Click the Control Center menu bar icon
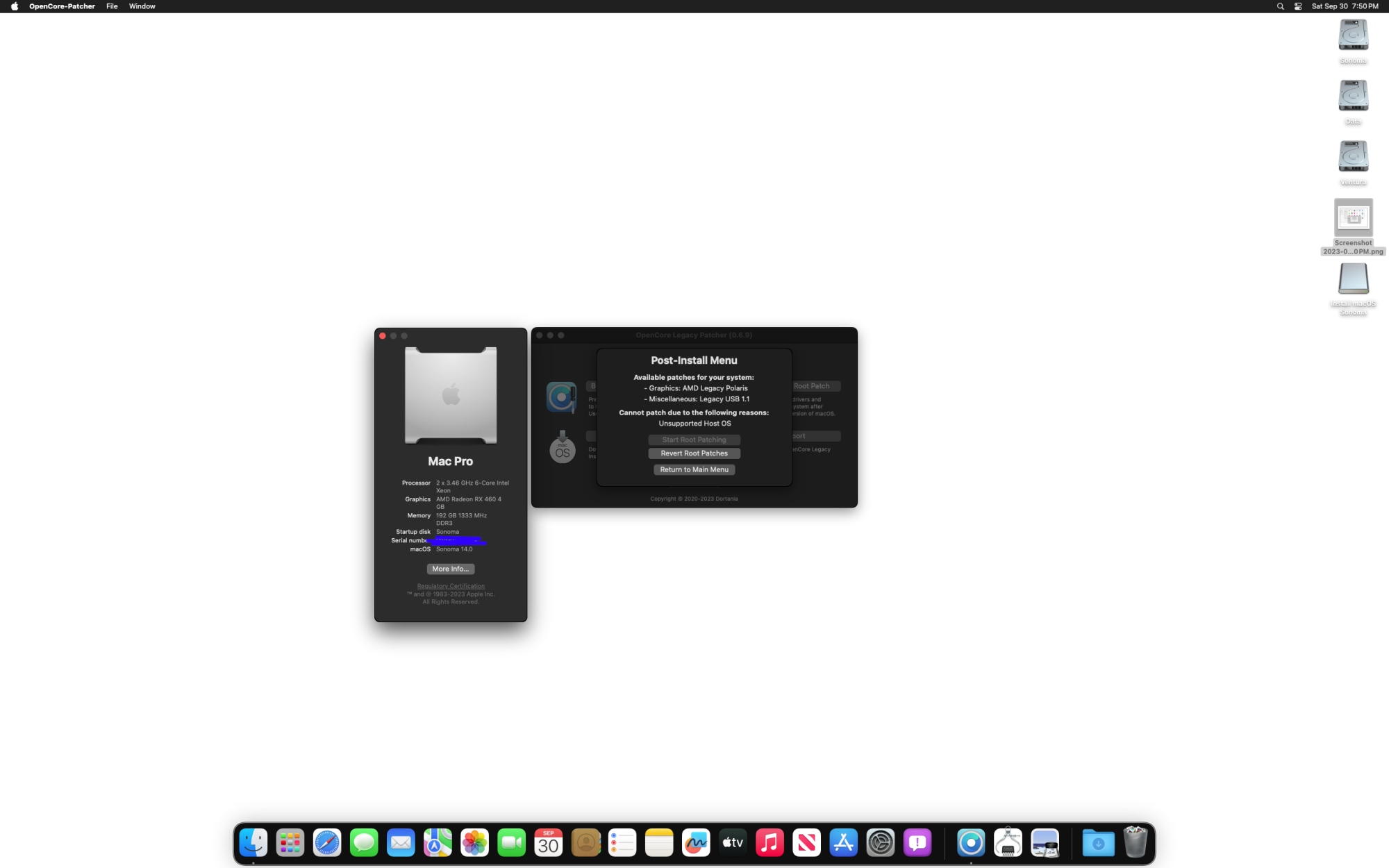 click(x=1297, y=6)
